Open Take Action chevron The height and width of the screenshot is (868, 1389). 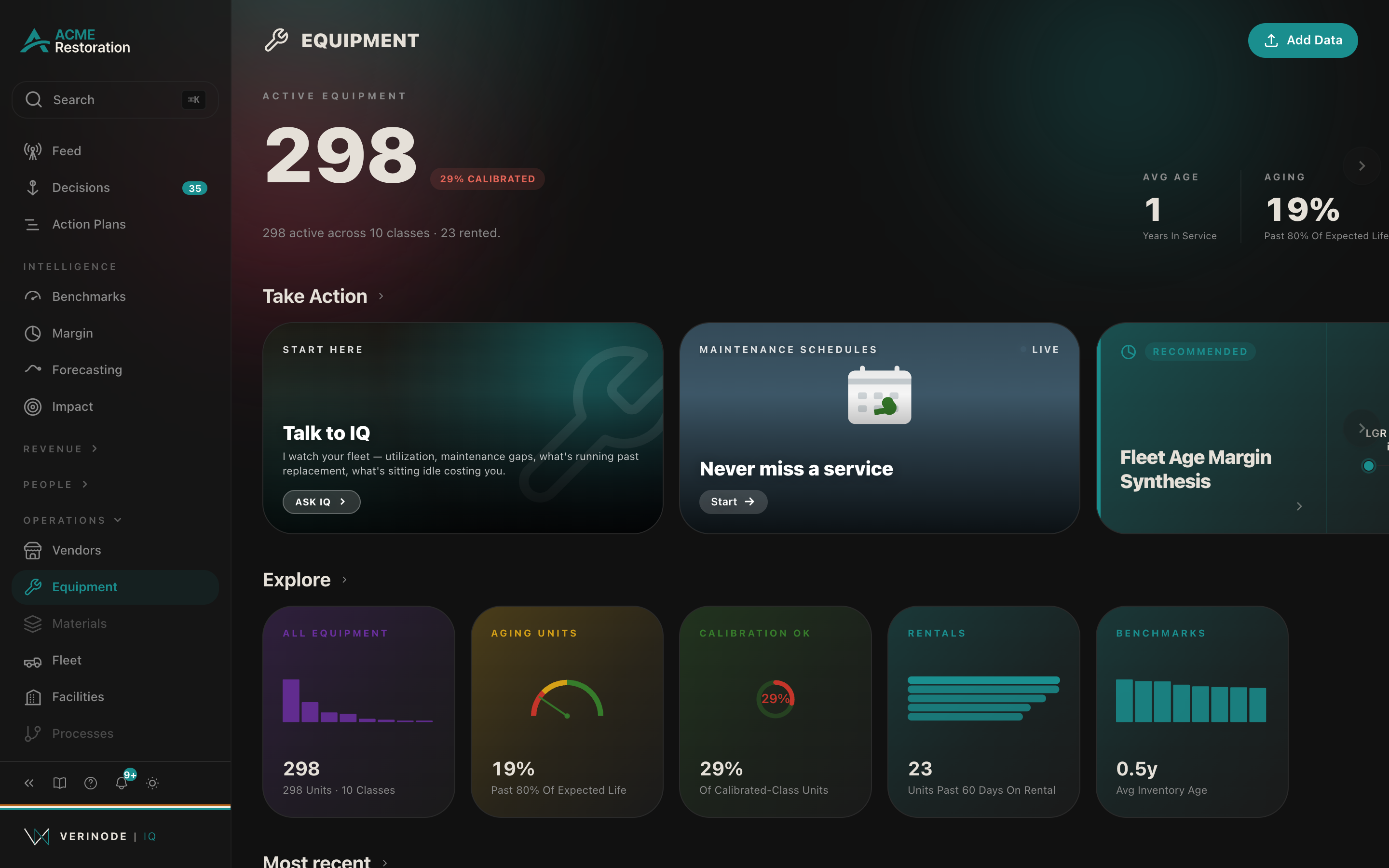(x=381, y=296)
